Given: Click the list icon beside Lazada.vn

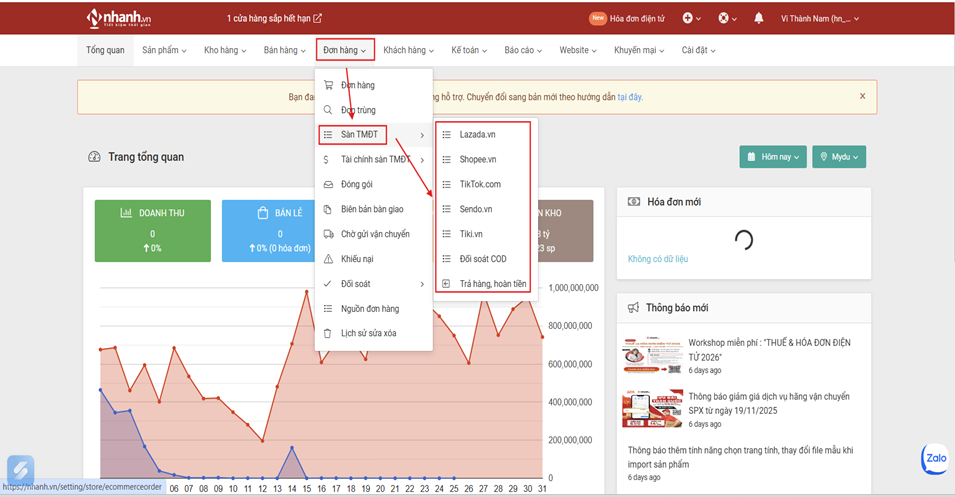Looking at the screenshot, I should (446, 135).
